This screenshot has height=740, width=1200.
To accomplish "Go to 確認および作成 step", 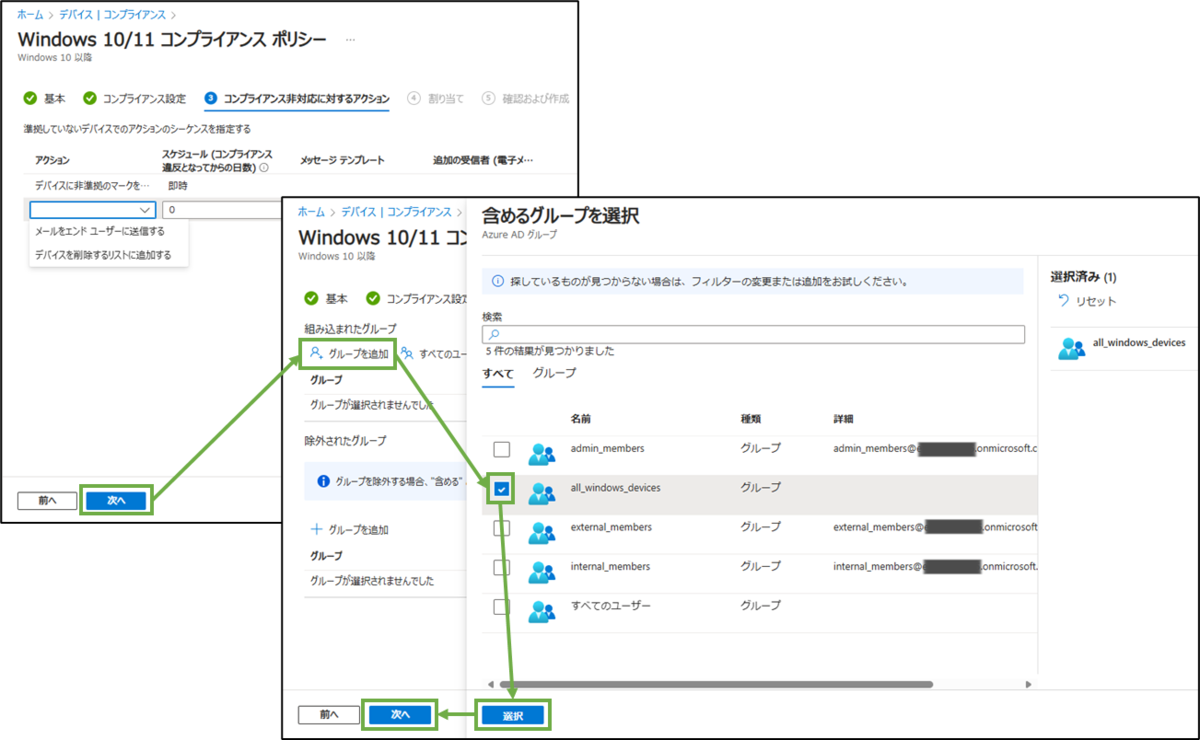I will pos(525,98).
